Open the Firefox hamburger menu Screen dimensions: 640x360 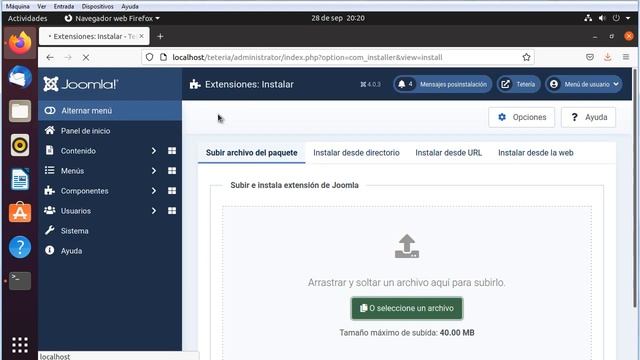626,57
